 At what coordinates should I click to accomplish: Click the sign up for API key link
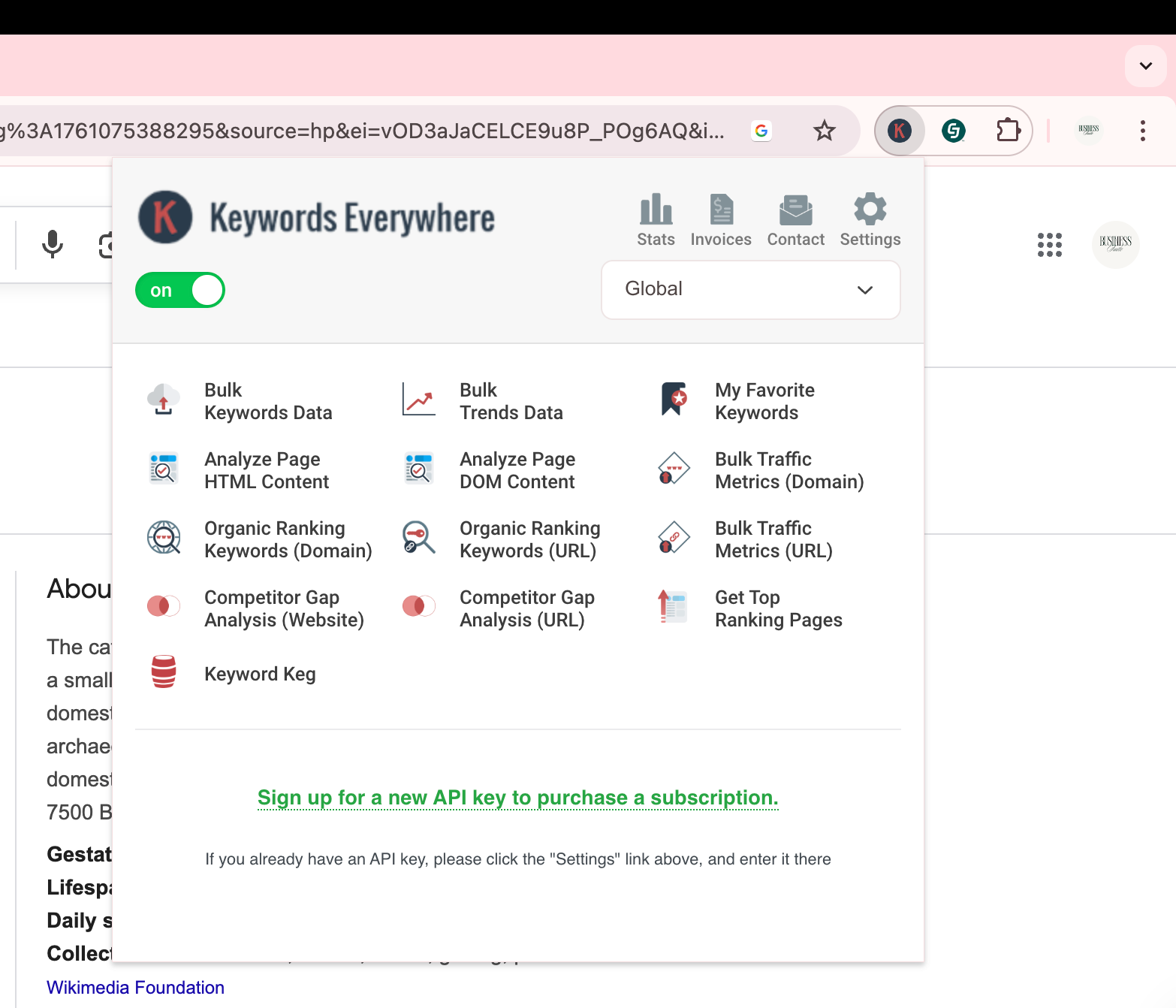coord(517,798)
